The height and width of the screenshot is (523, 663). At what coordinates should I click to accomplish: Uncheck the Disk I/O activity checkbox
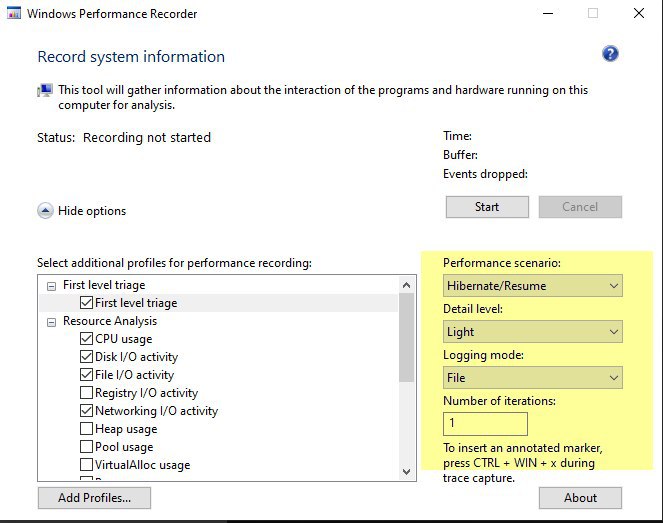(86, 357)
